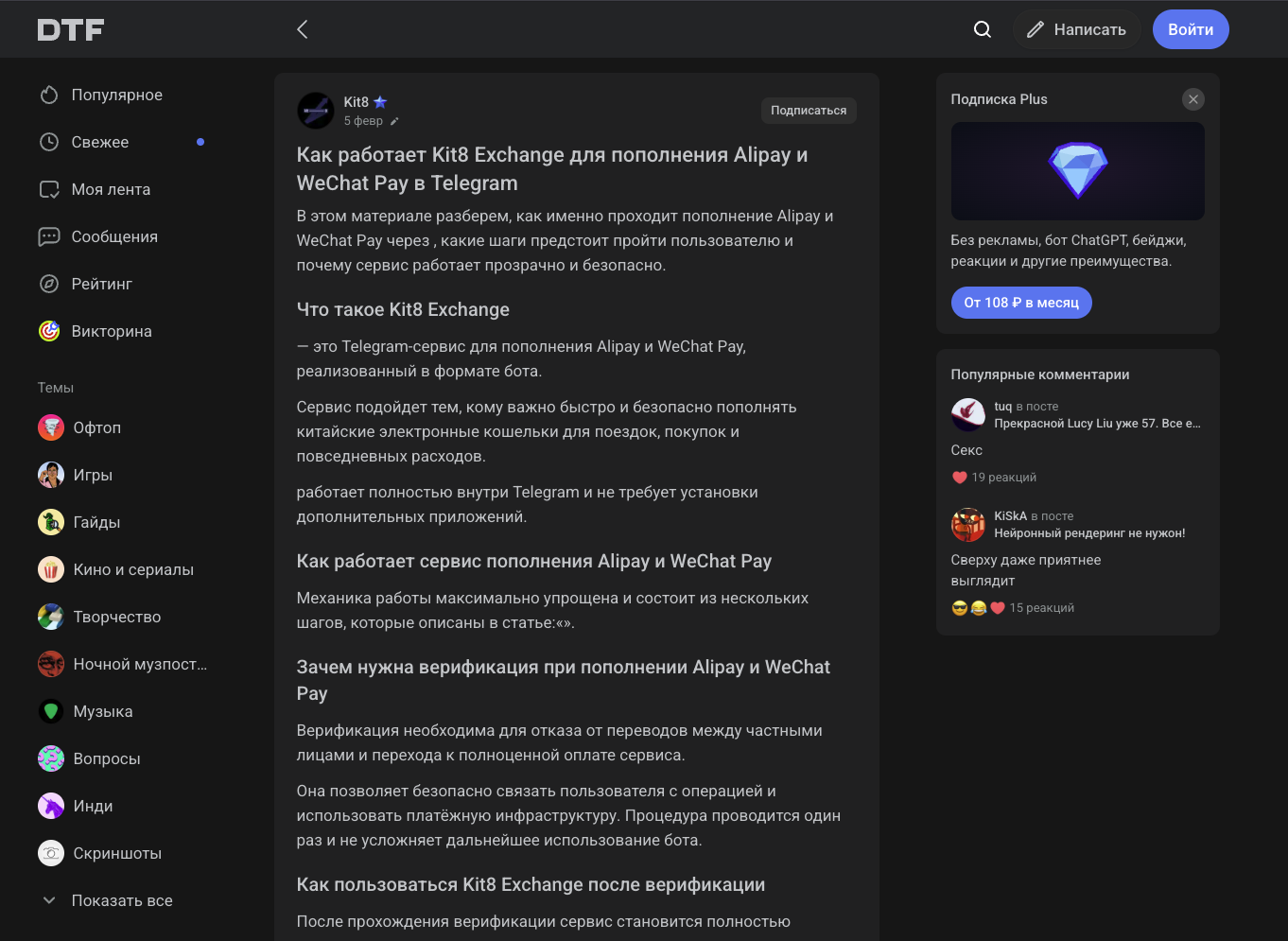This screenshot has height=941, width=1288.
Task: Go back using the left arrow
Action: coord(303,29)
